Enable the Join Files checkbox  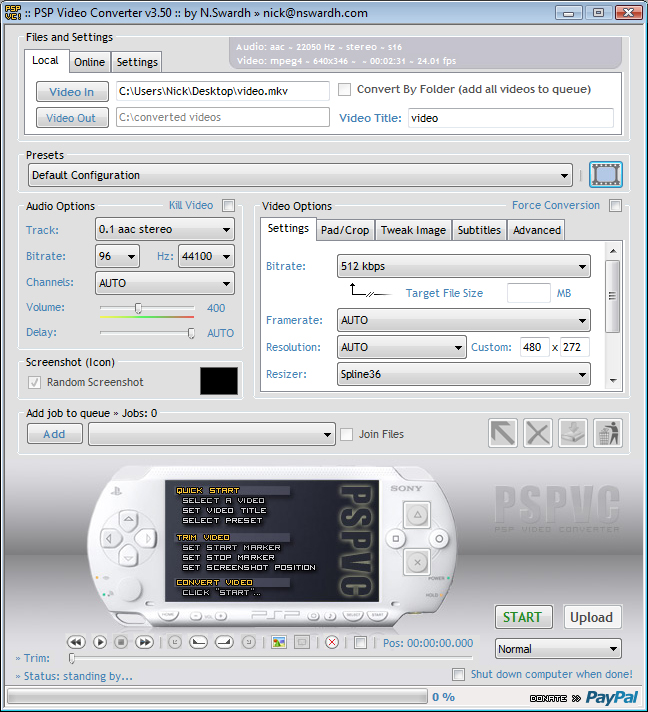[346, 435]
